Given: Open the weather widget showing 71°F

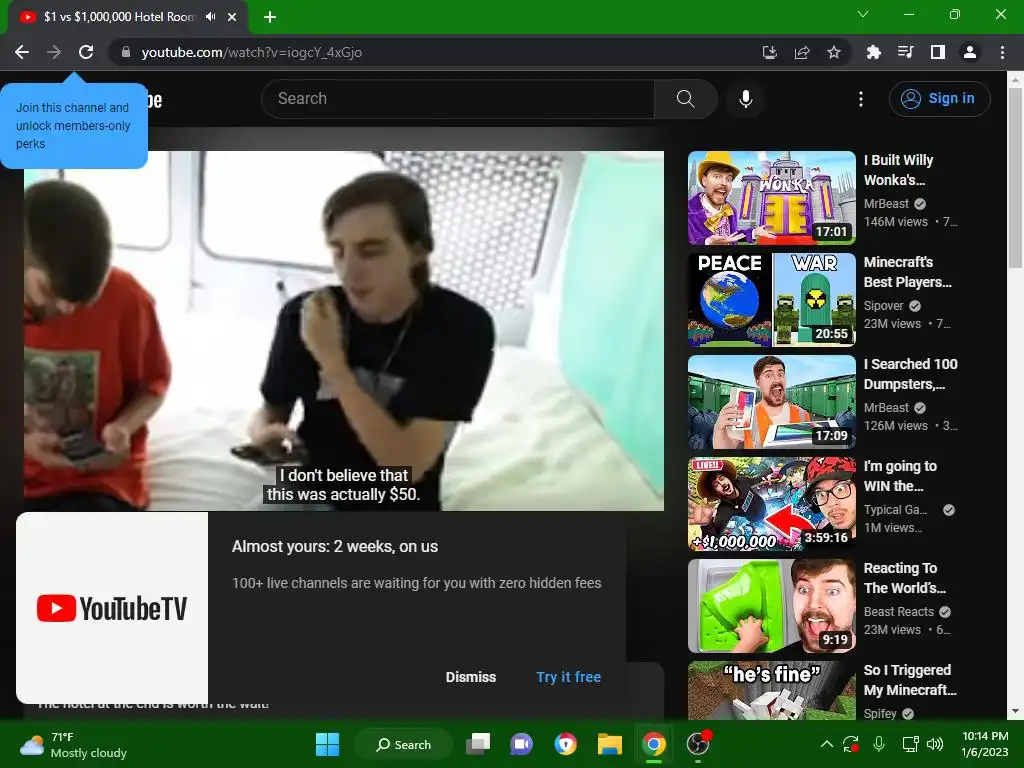Looking at the screenshot, I should coord(73,745).
